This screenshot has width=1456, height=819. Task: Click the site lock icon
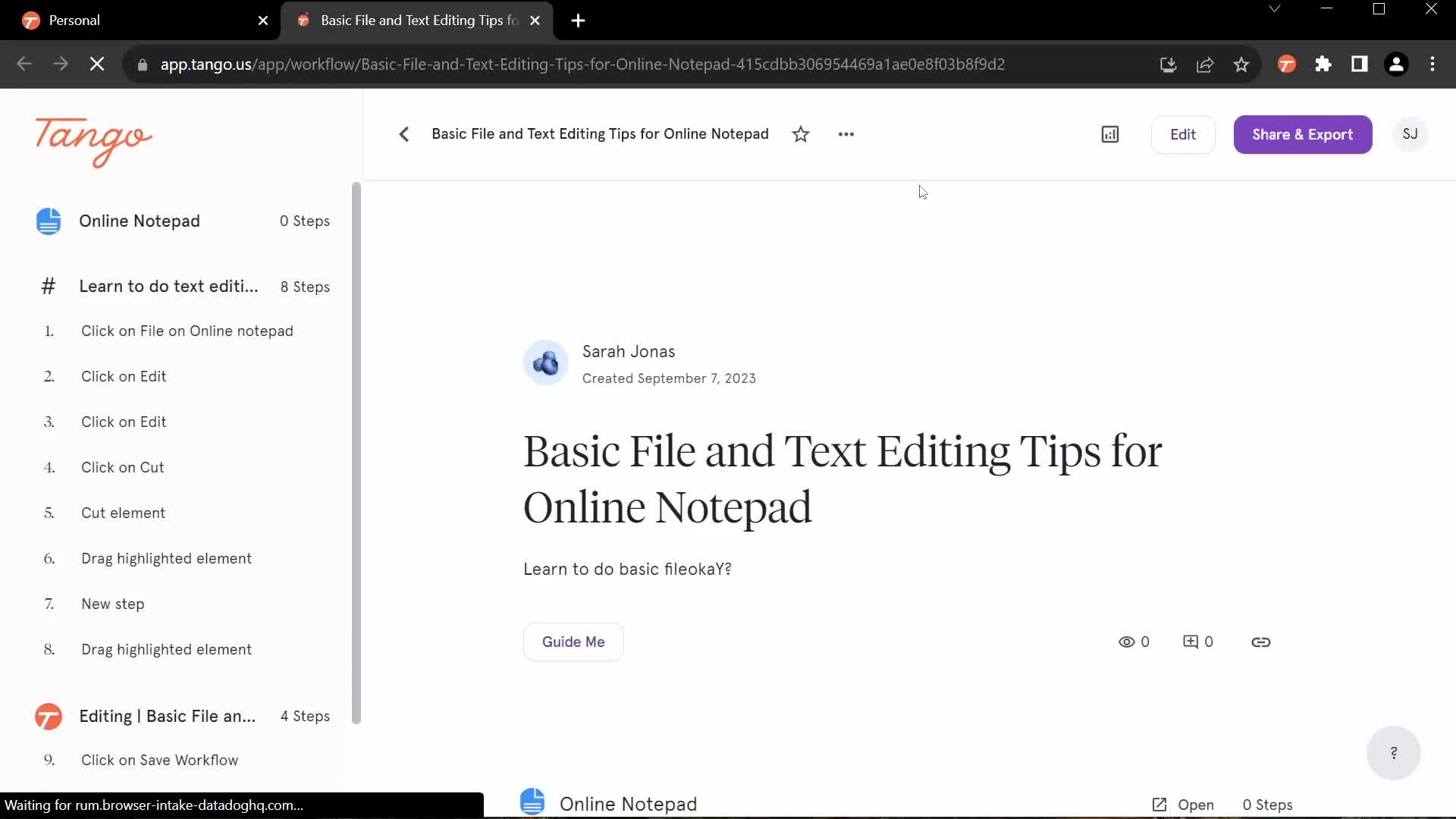pos(142,65)
